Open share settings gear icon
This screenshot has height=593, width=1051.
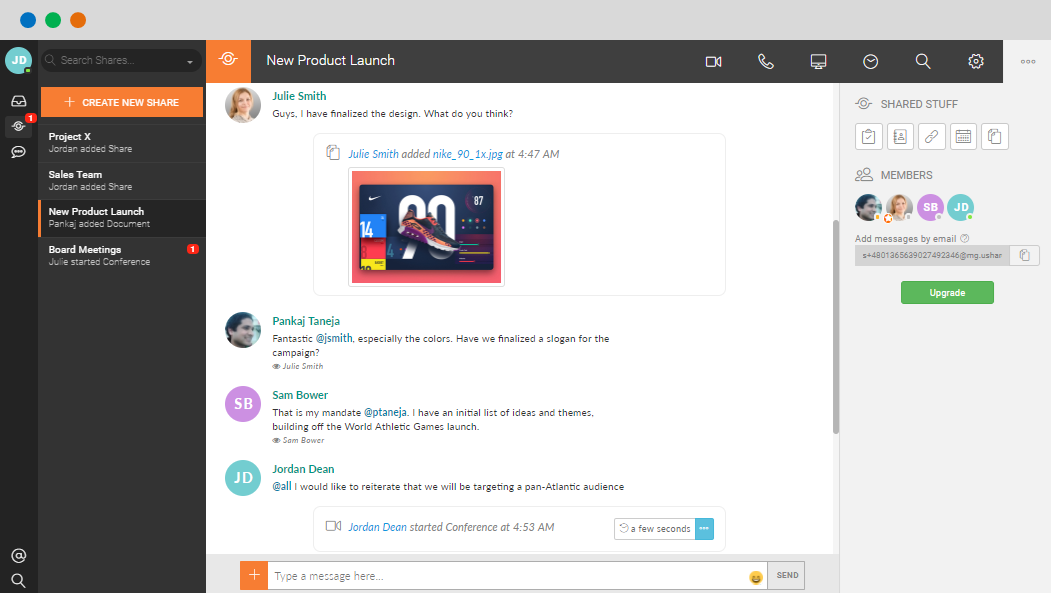click(976, 61)
